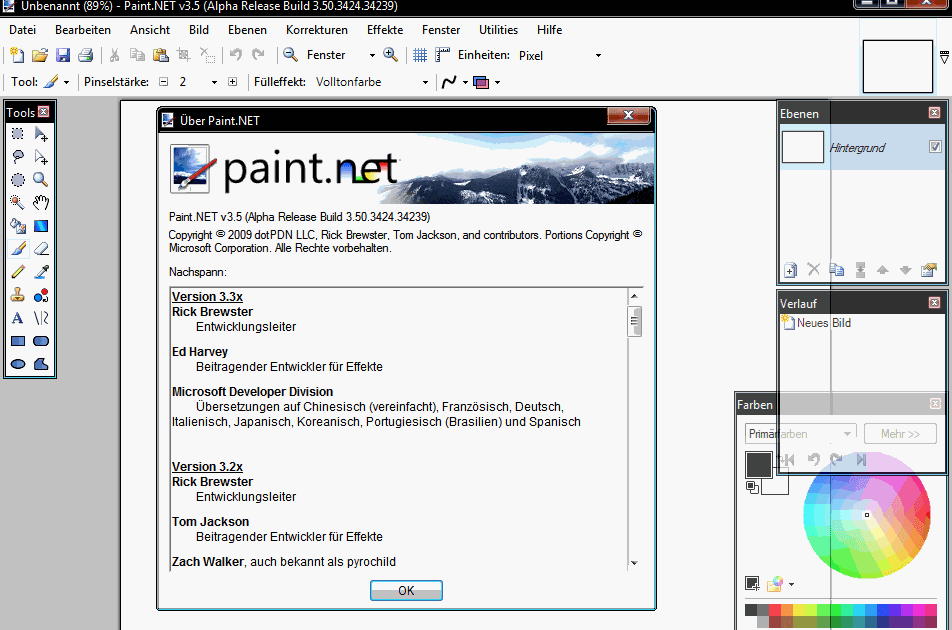The image size is (952, 630).
Task: Select Neues Bild history entry
Action: [x=817, y=323]
